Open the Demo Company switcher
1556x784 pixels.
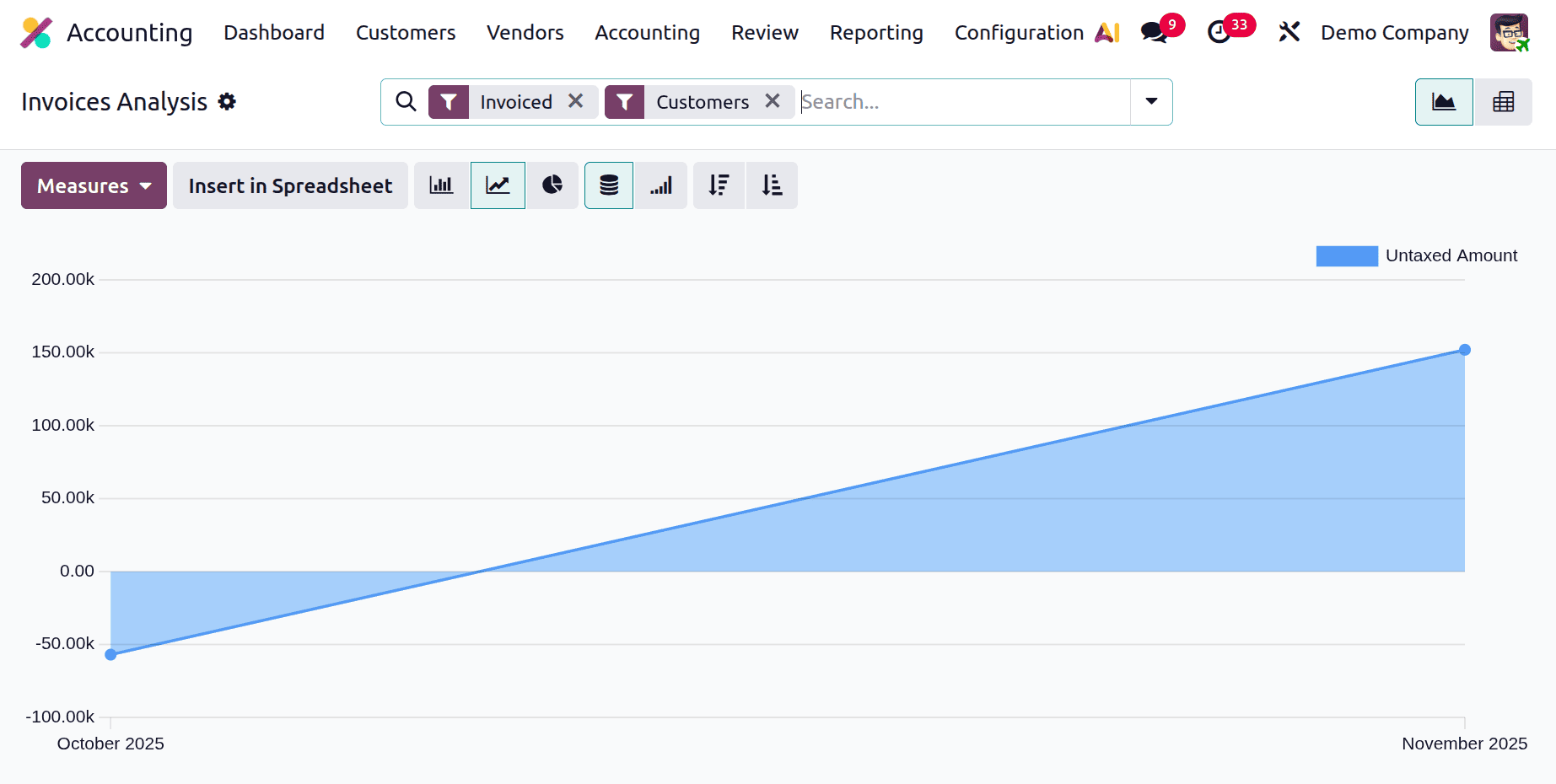(x=1394, y=33)
